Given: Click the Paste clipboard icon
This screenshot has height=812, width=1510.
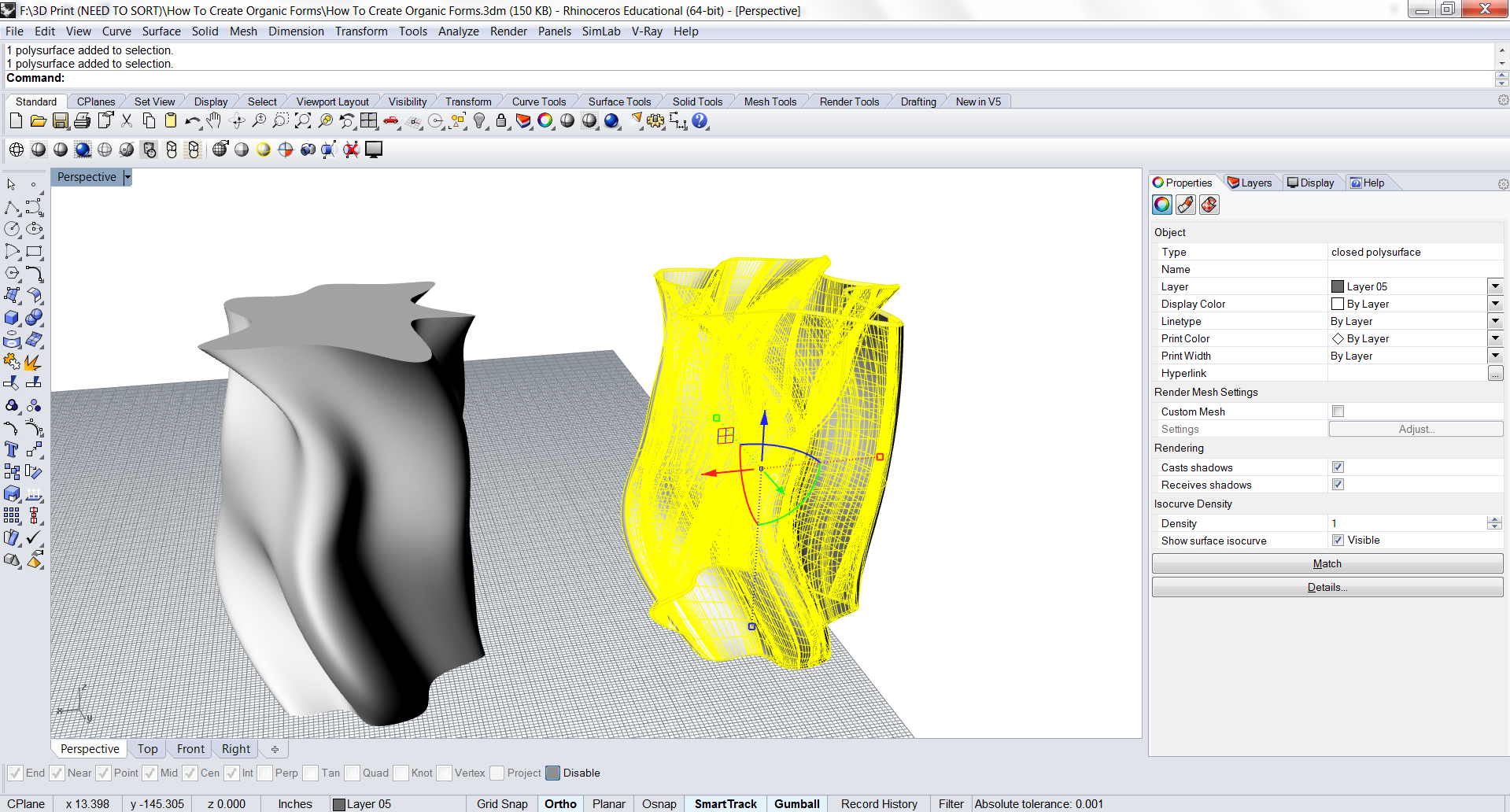Looking at the screenshot, I should coord(171,121).
